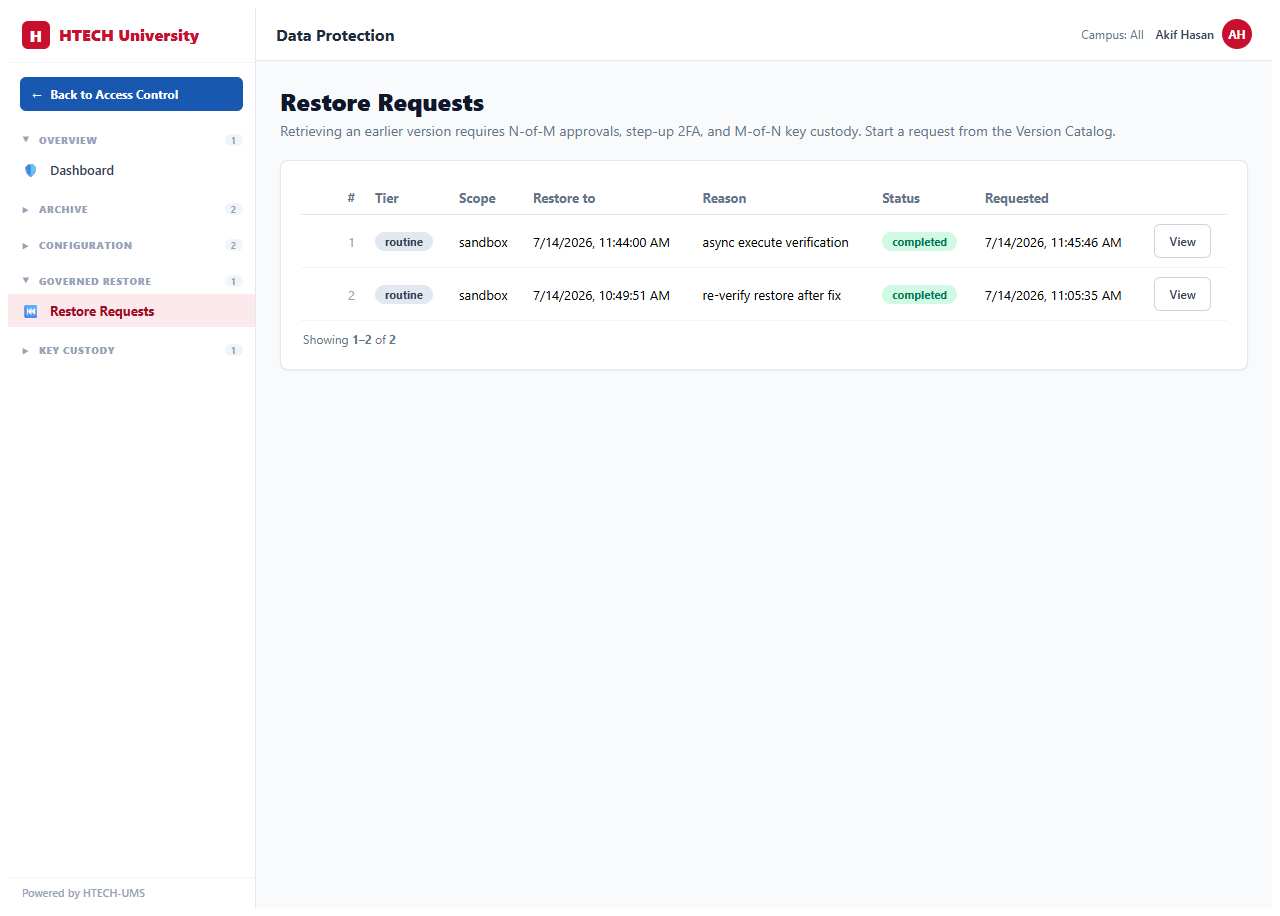This screenshot has height=916, width=1280.
Task: Click the Restore Requests page heading
Action: [382, 103]
